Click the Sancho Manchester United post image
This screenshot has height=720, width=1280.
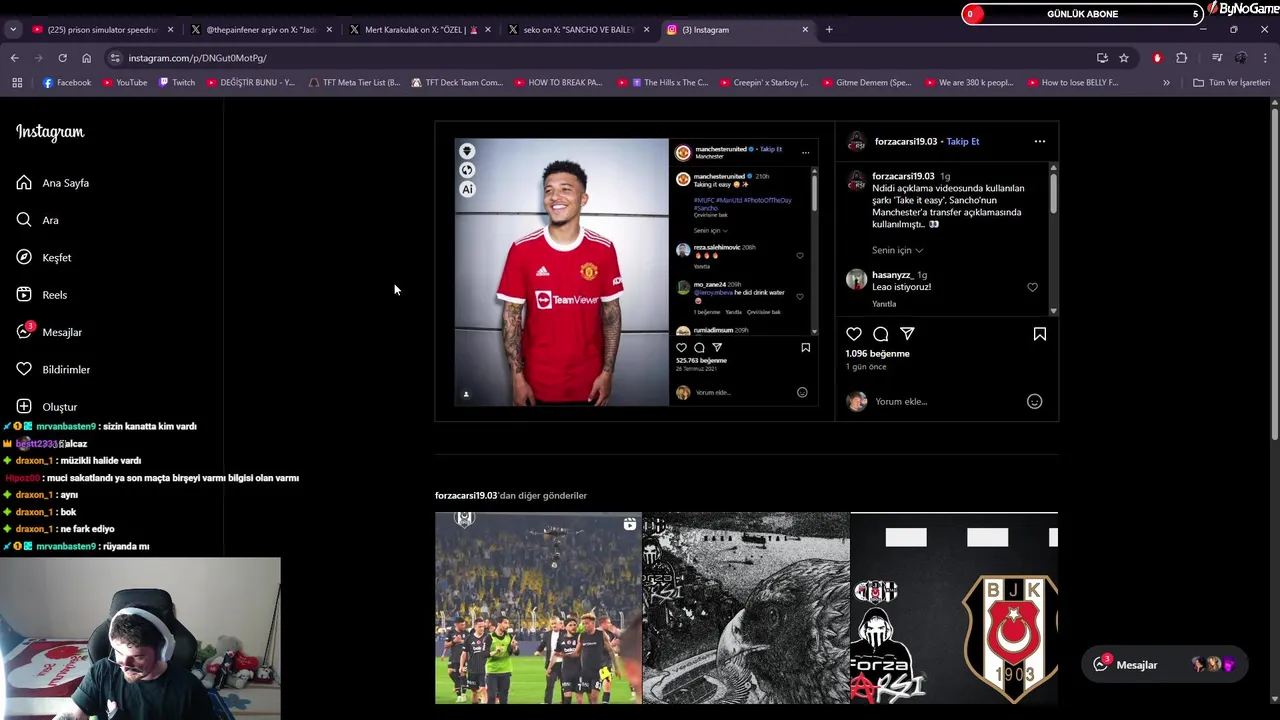tap(636, 272)
